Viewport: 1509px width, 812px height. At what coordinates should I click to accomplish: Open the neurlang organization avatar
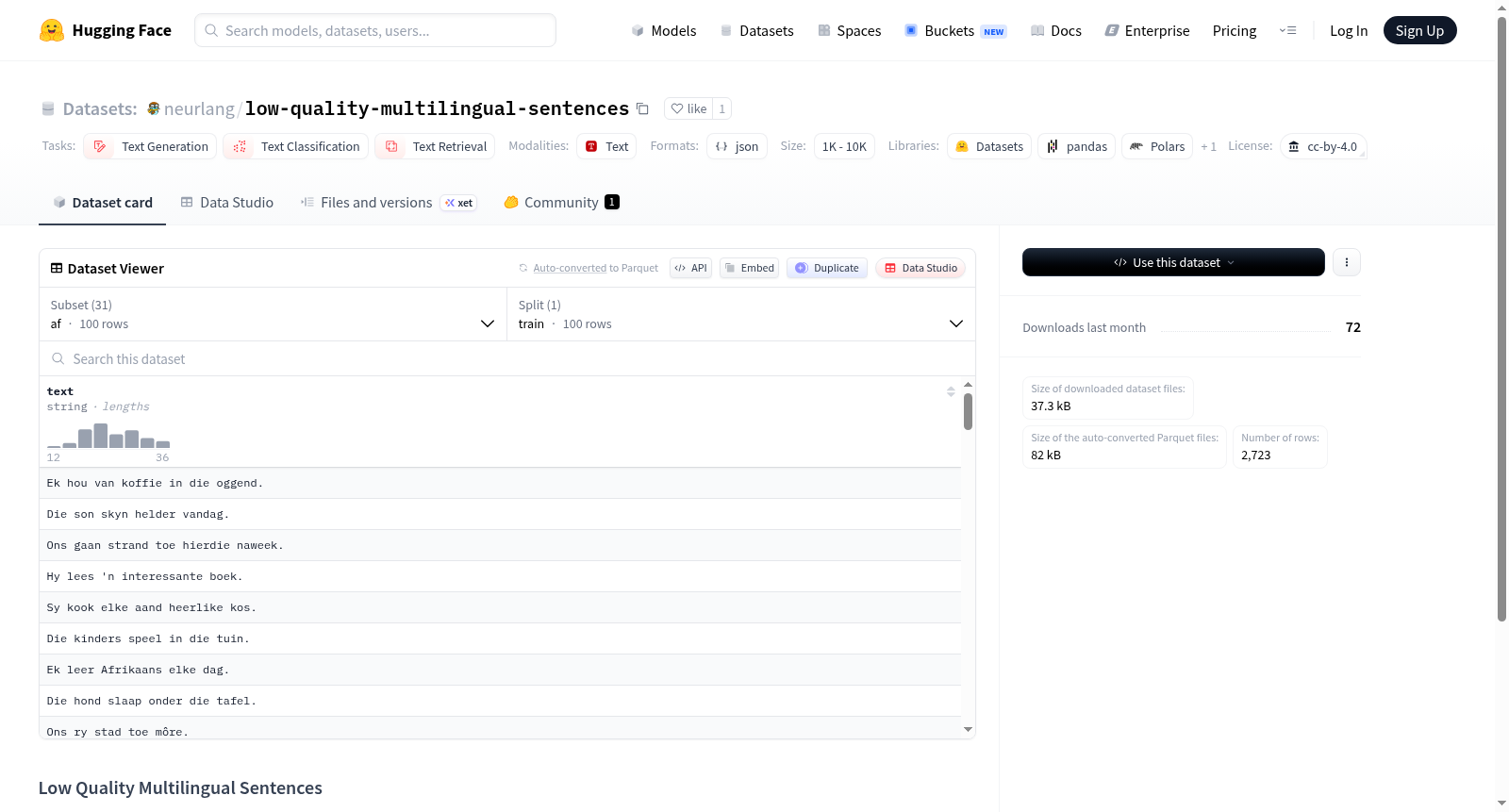tap(154, 108)
